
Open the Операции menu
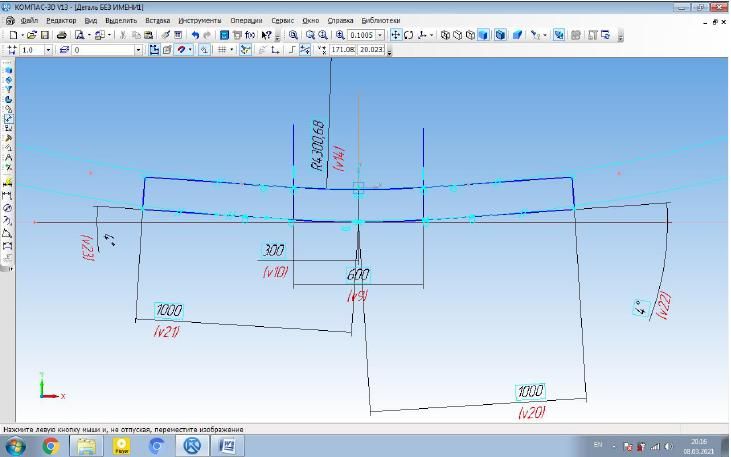click(245, 20)
